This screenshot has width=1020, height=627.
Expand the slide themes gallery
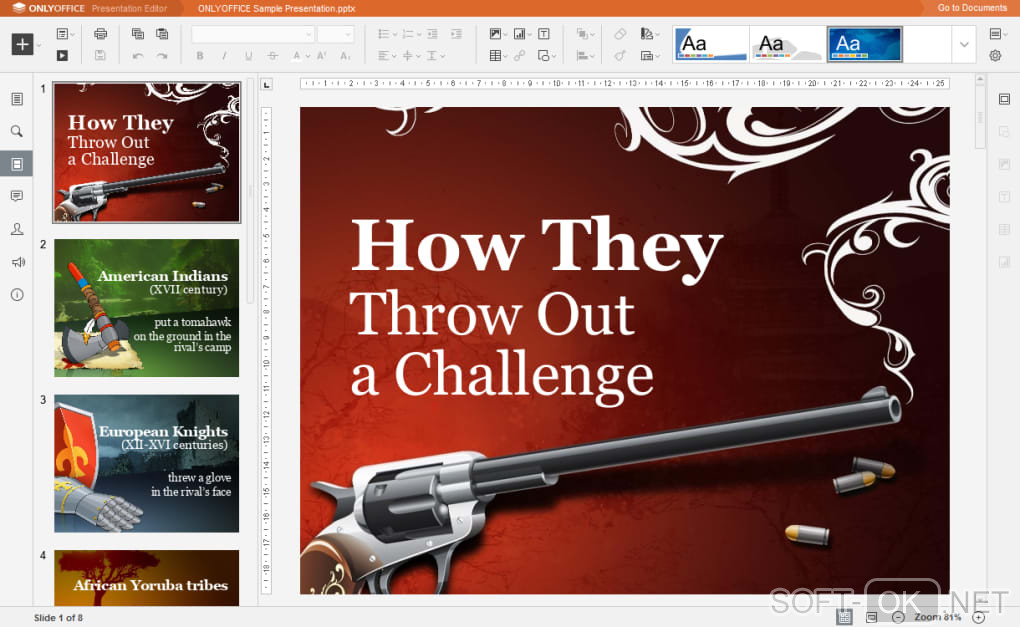964,44
